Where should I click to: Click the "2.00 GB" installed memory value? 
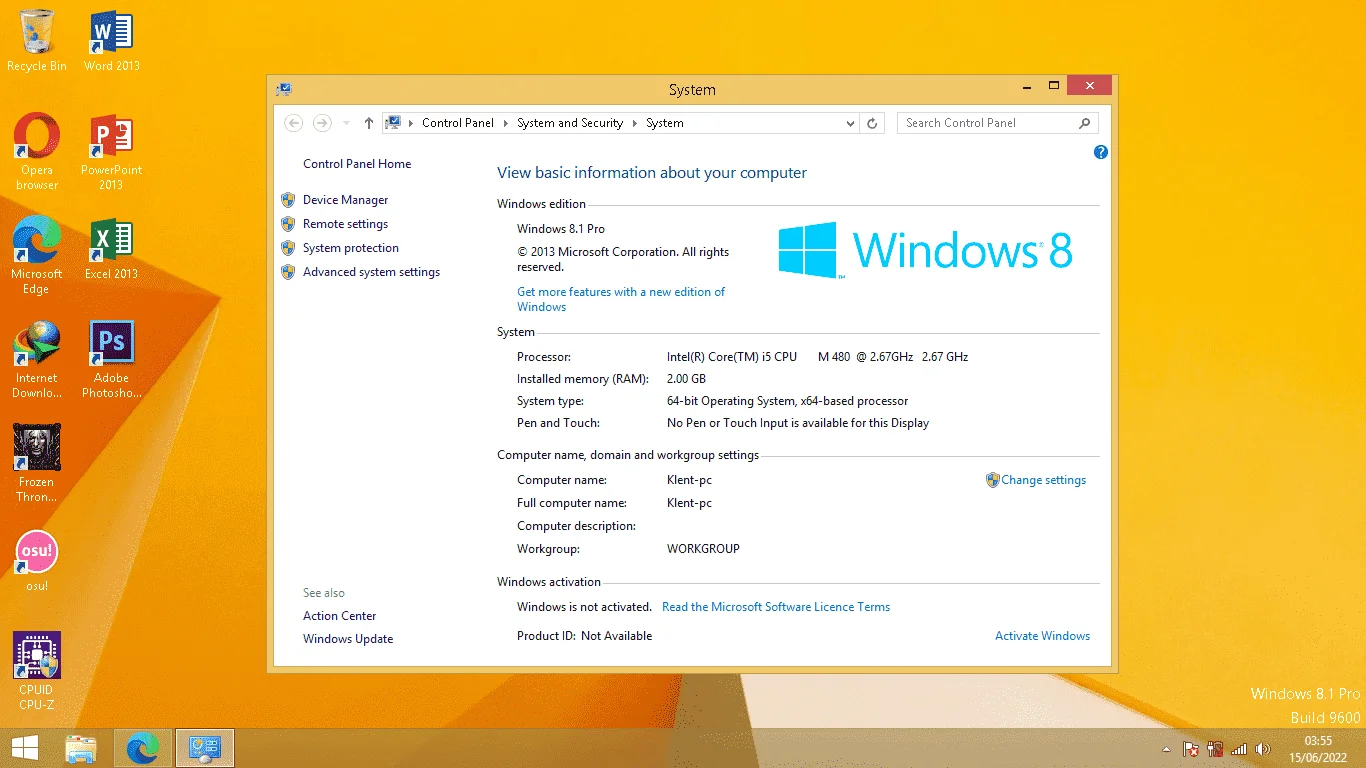686,379
